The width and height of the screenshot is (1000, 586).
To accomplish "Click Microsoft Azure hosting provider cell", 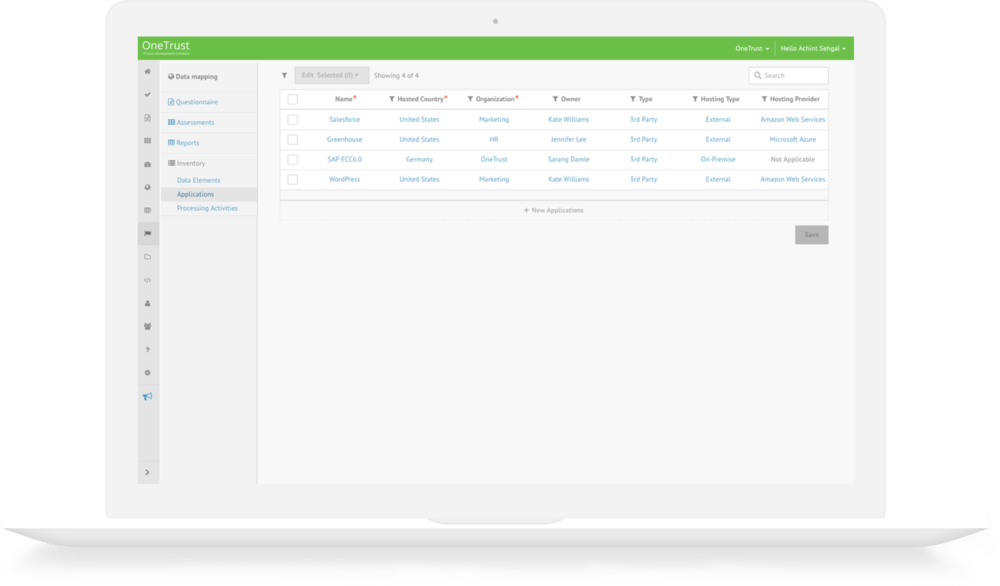I will coord(792,139).
